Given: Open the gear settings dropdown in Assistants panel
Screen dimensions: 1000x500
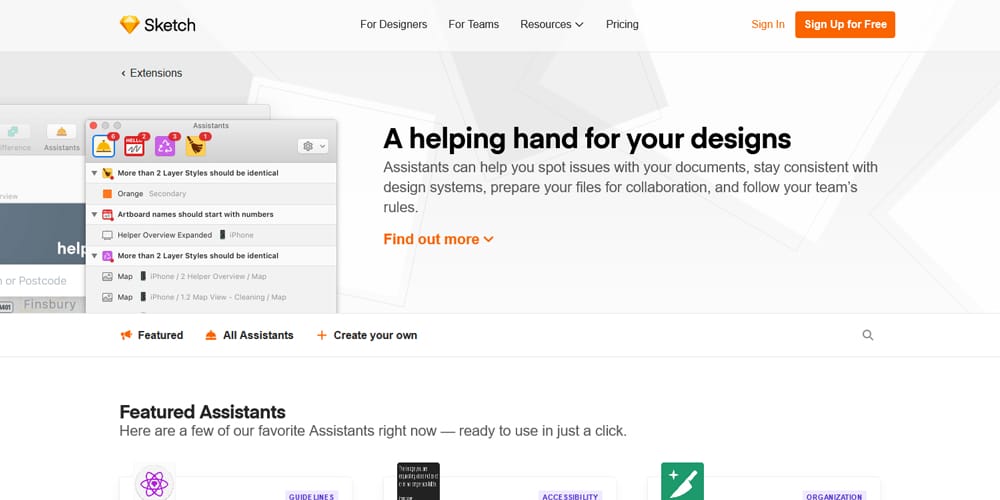Looking at the screenshot, I should pos(313,146).
